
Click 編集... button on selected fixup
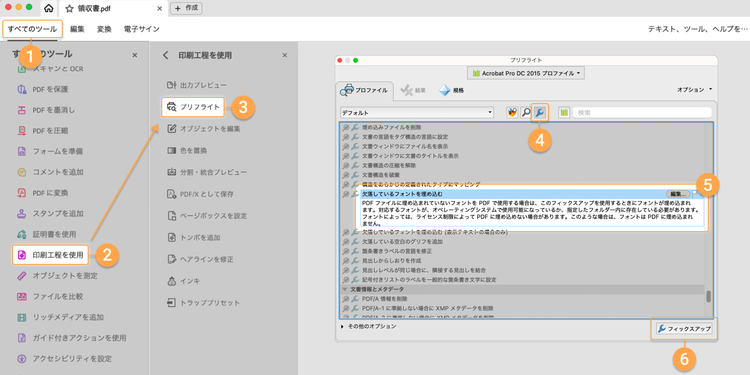(x=678, y=194)
